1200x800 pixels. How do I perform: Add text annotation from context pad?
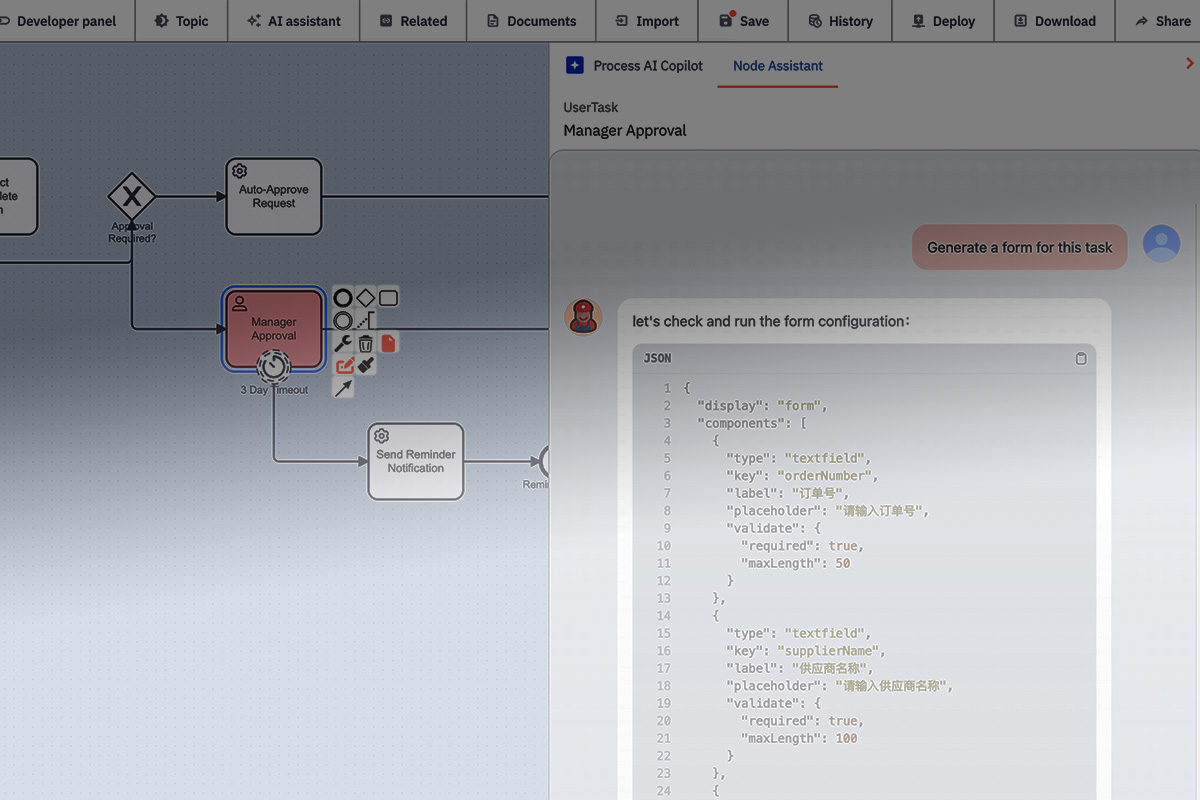(366, 321)
